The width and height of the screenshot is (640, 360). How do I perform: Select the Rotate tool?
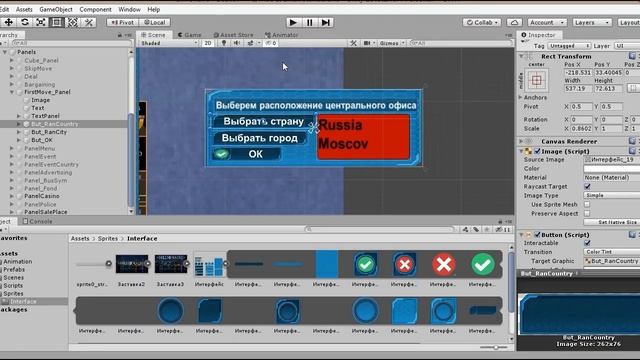click(24, 22)
